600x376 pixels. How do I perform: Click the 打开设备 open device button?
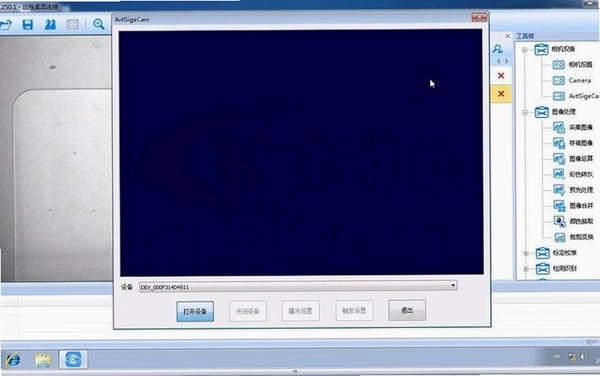point(195,311)
